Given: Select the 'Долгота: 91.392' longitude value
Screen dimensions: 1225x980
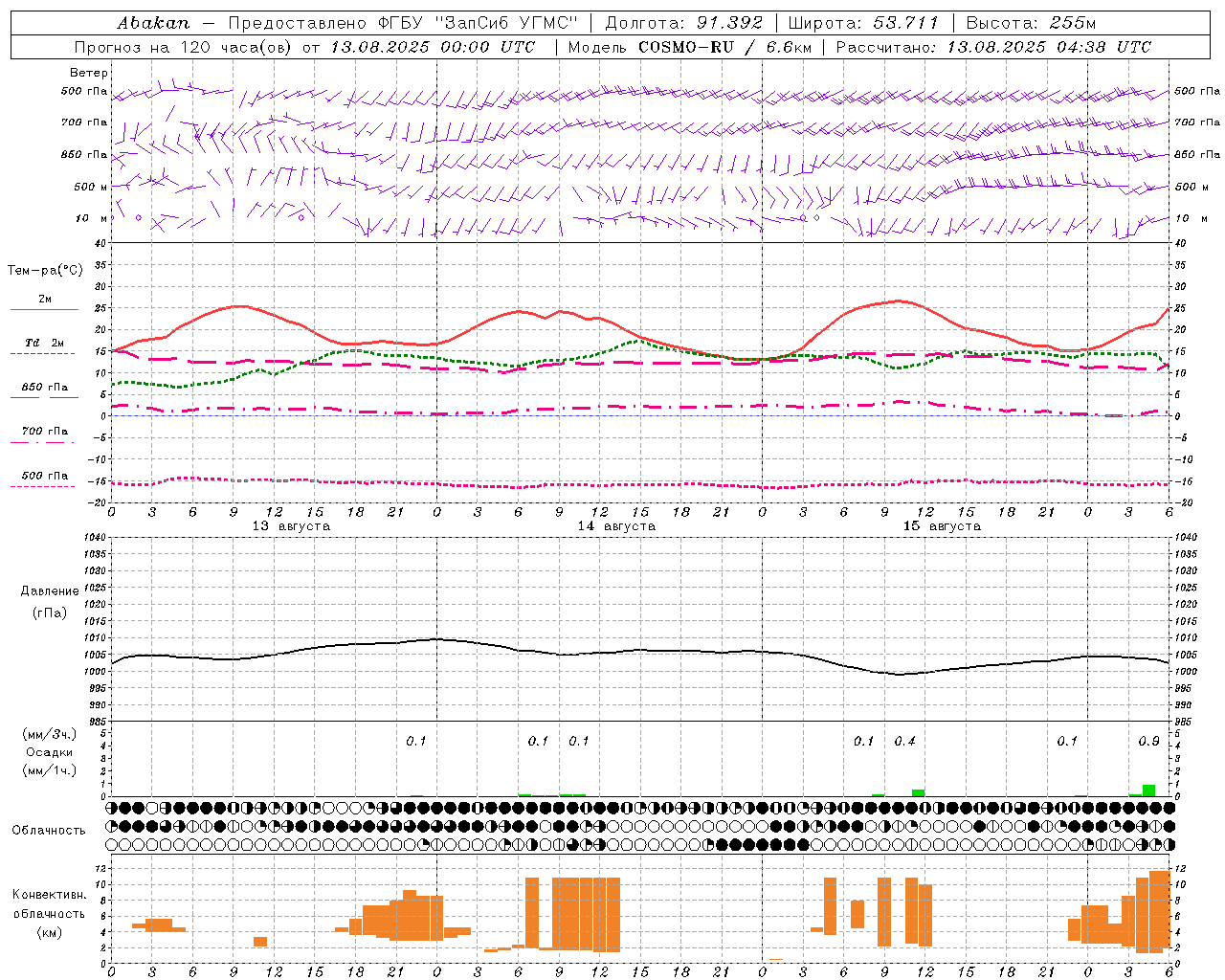Looking at the screenshot, I should click(684, 23).
